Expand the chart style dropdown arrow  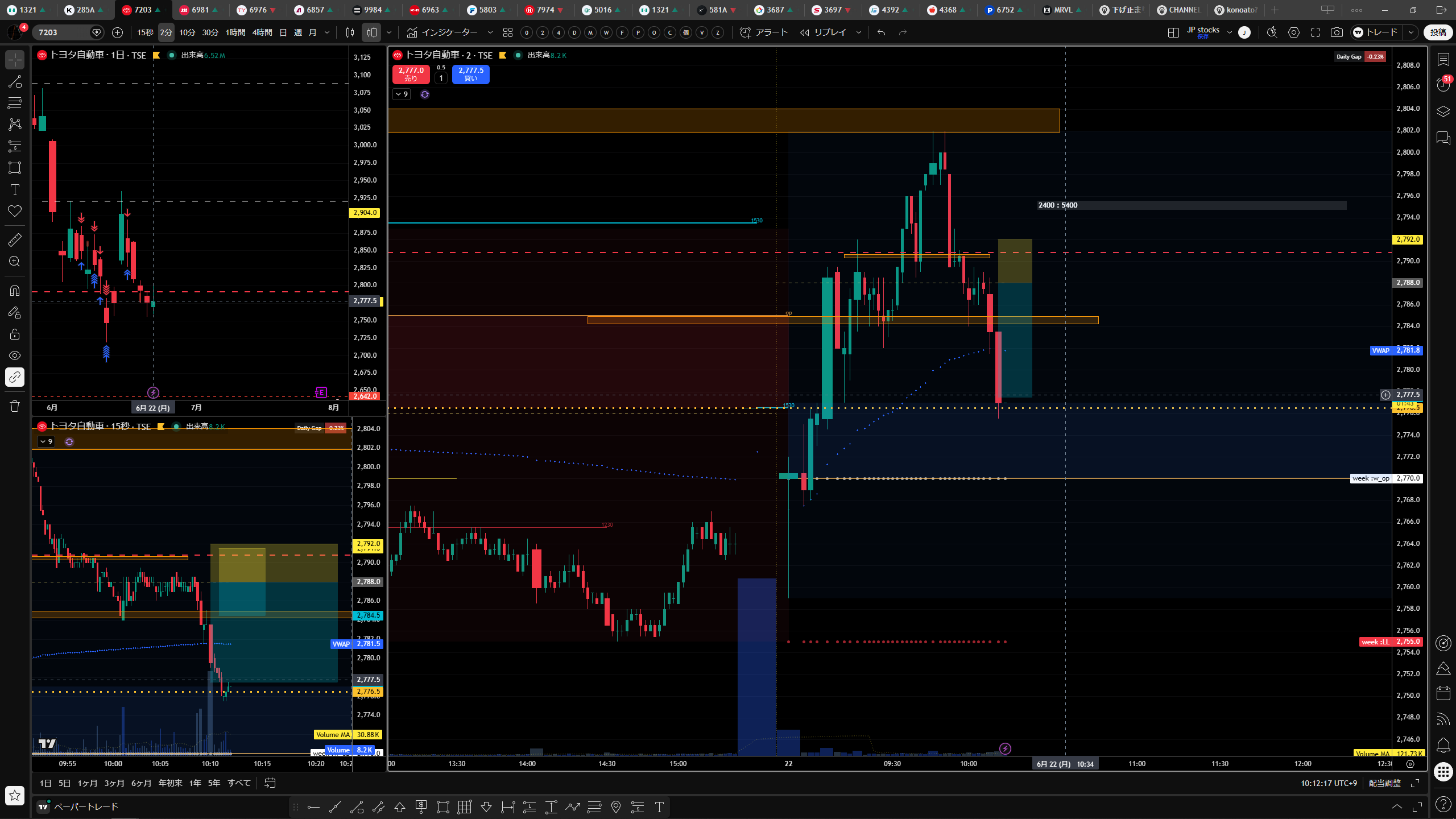coord(389,32)
